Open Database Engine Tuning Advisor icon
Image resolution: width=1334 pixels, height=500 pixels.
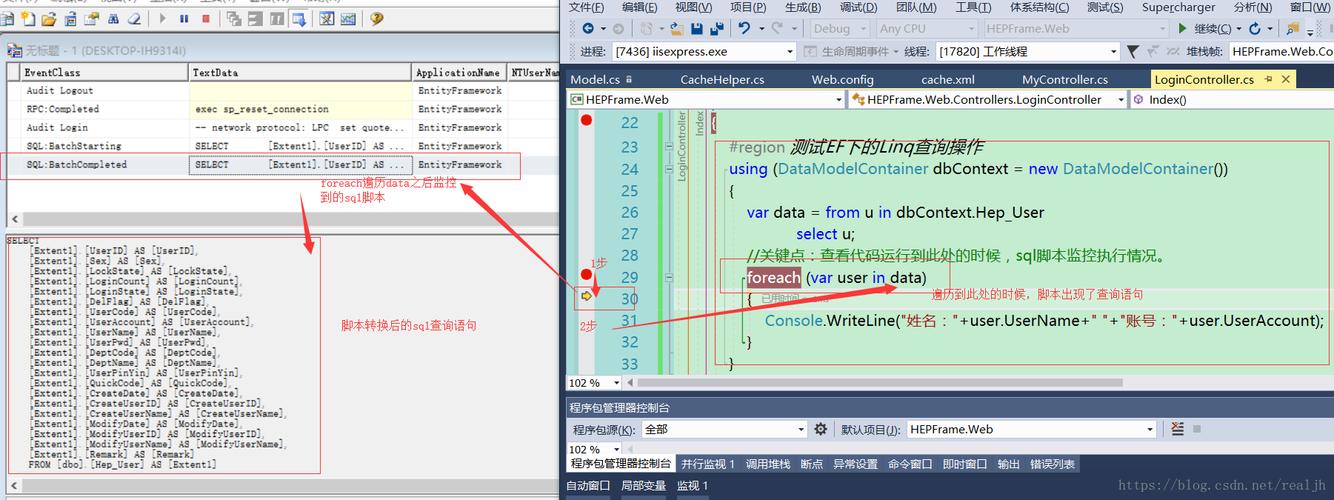coord(327,19)
